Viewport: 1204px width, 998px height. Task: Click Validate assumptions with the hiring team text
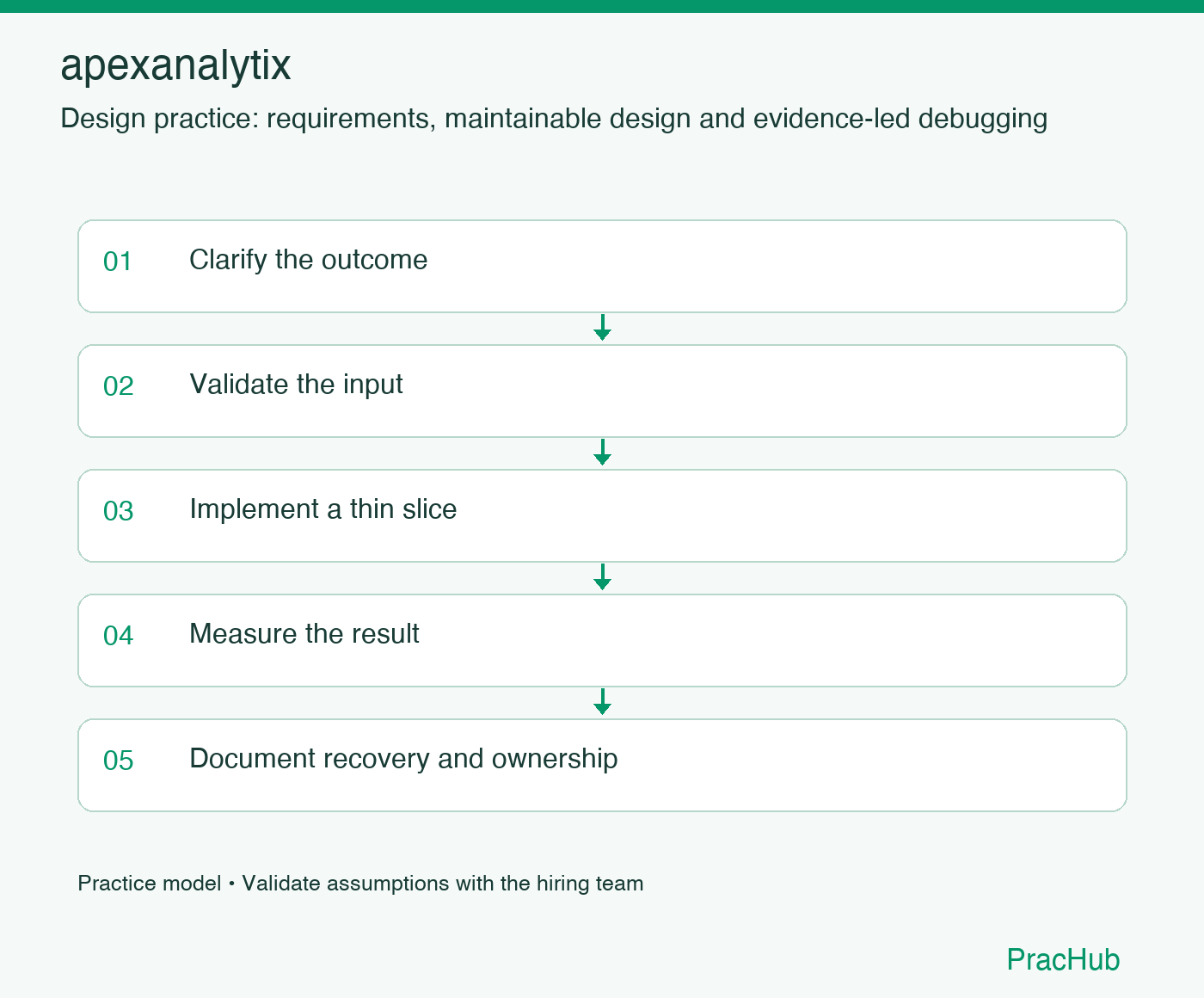coord(443,884)
